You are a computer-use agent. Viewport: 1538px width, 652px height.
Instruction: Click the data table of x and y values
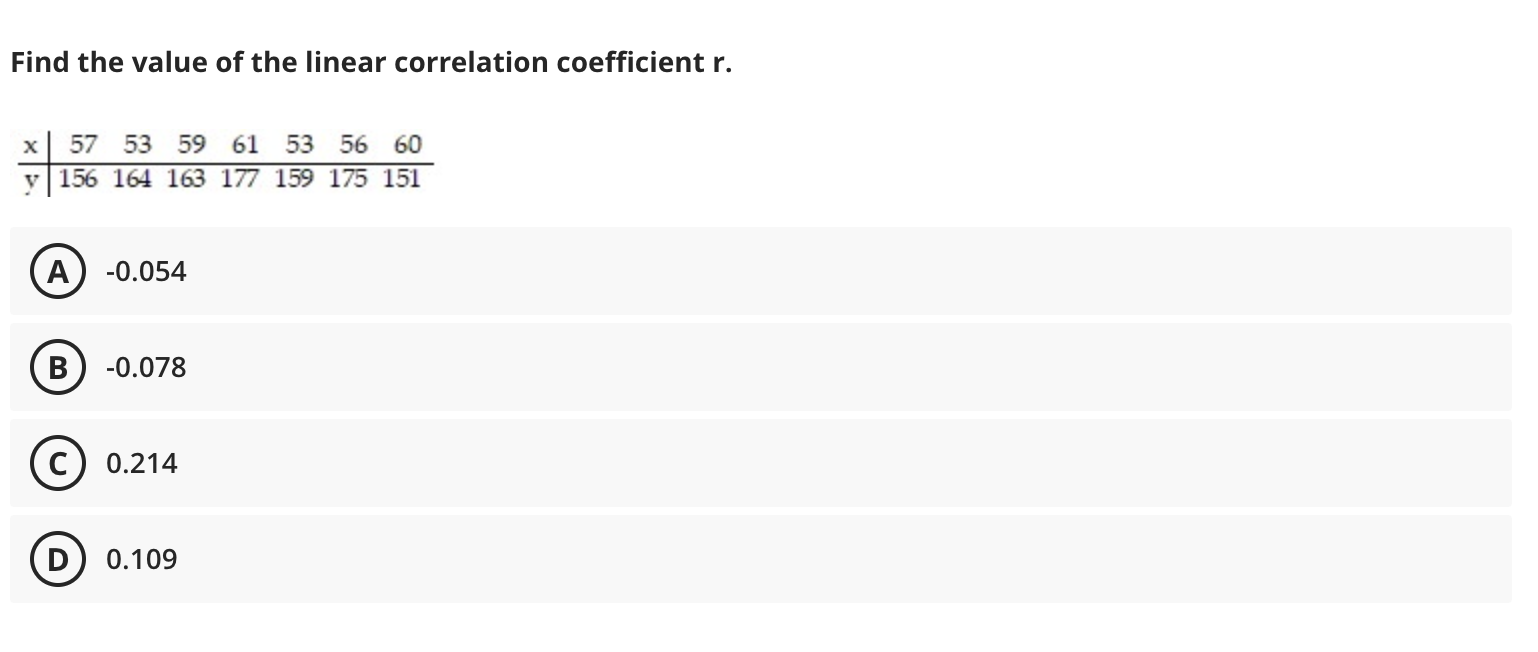coord(220,160)
